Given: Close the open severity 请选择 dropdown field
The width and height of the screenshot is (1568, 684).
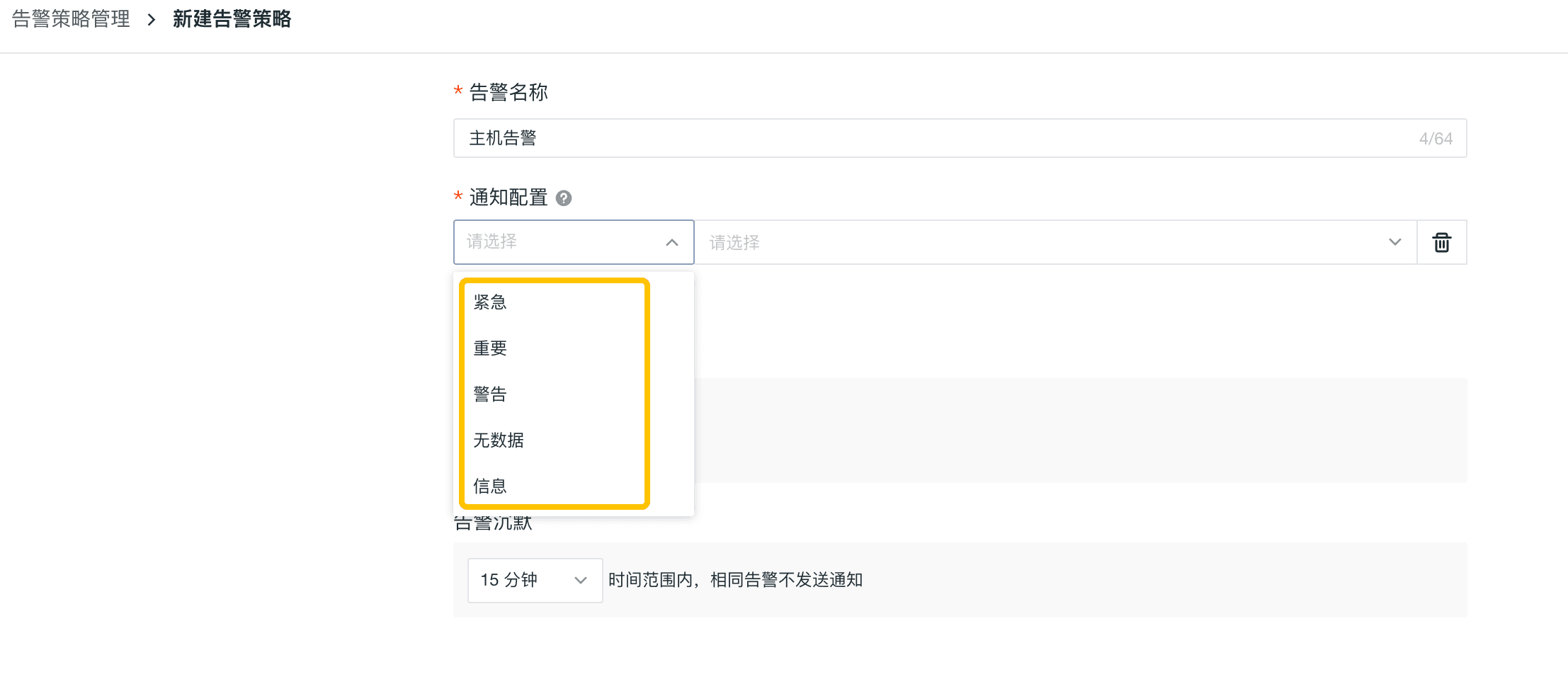Looking at the screenshot, I should [574, 242].
